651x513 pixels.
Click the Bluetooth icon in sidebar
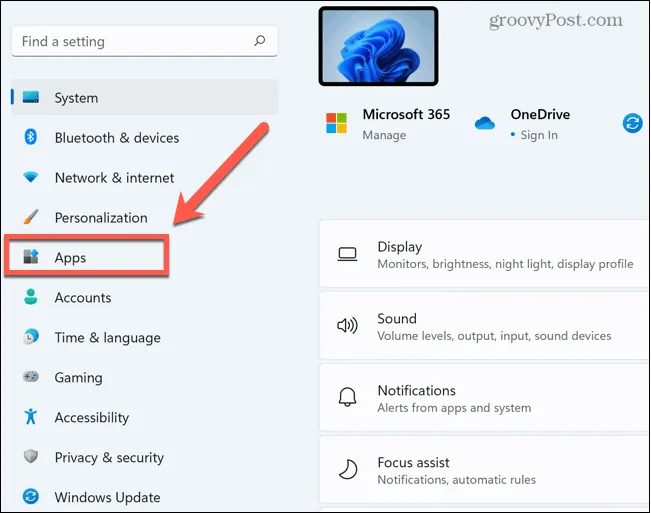[x=30, y=137]
